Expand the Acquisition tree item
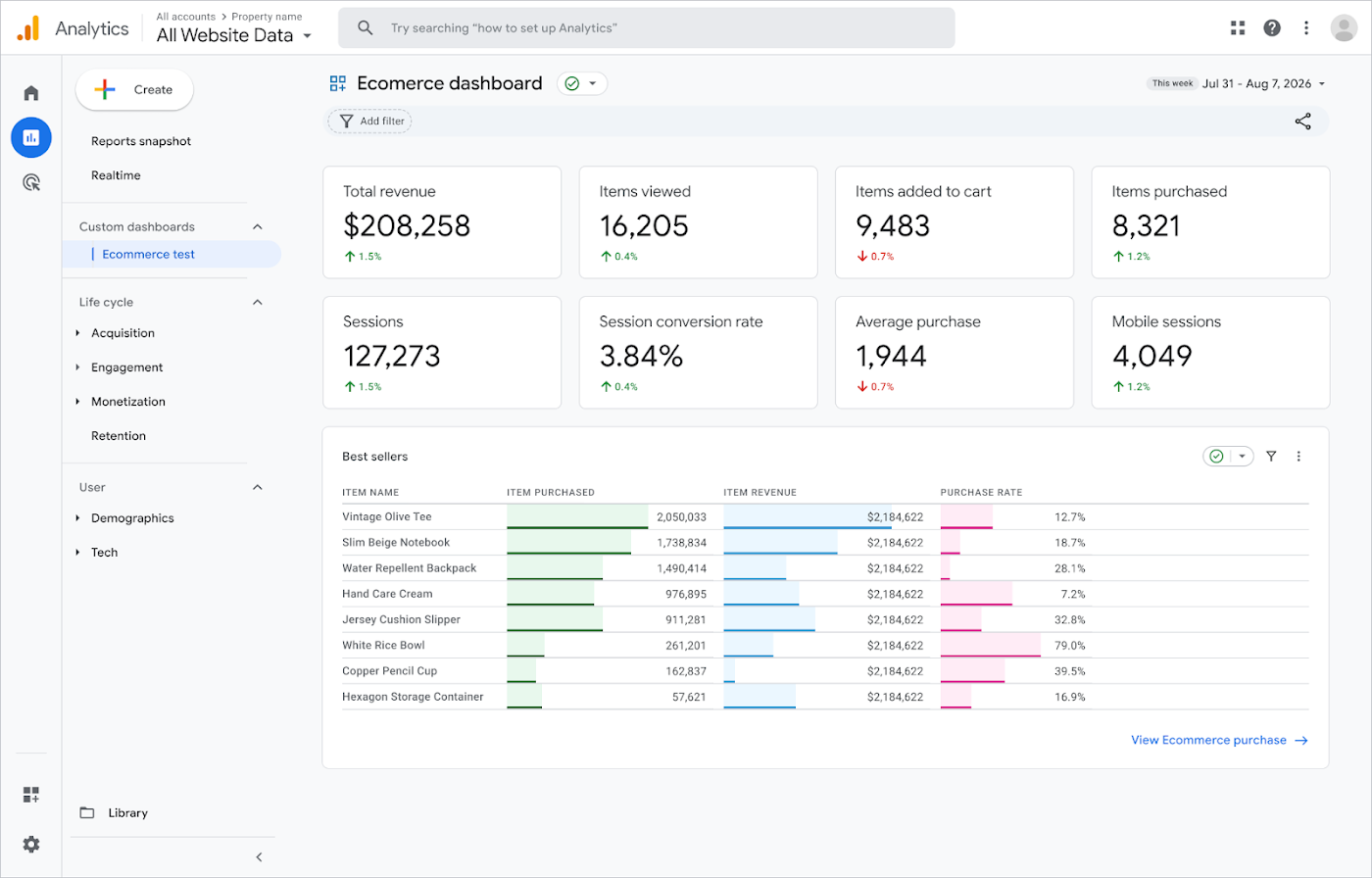 pyautogui.click(x=78, y=333)
